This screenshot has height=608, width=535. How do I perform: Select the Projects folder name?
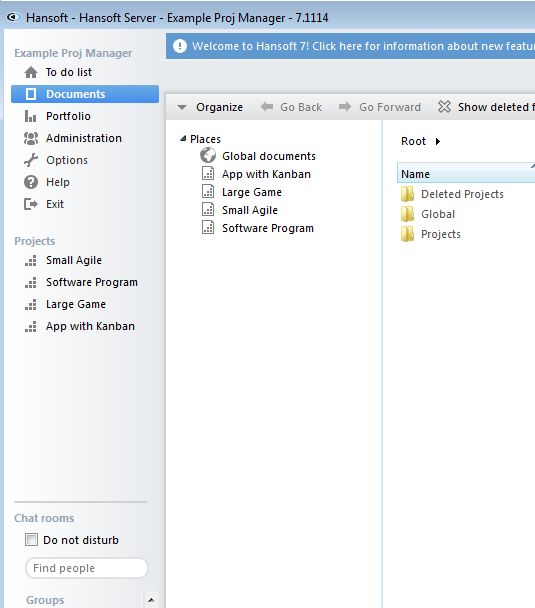441,234
